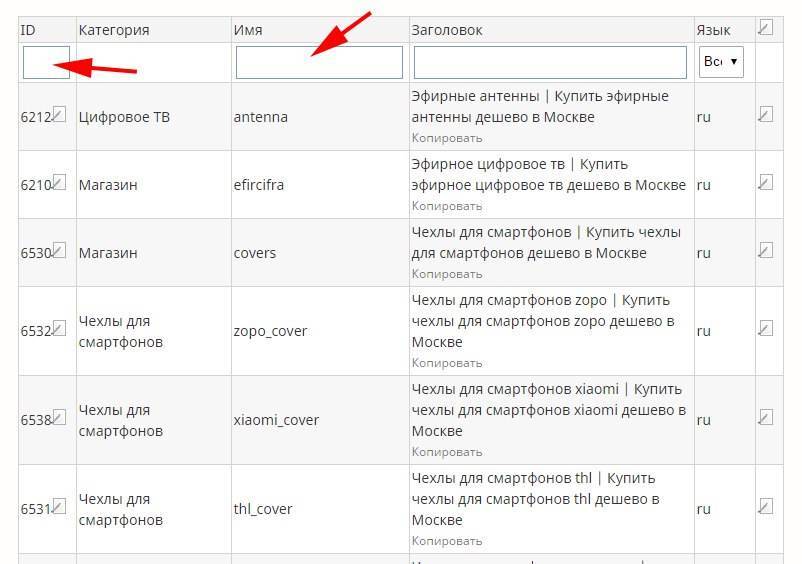Viewport: 802px width, 564px height.
Task: Focus the Имя filter input field
Action: coord(319,62)
